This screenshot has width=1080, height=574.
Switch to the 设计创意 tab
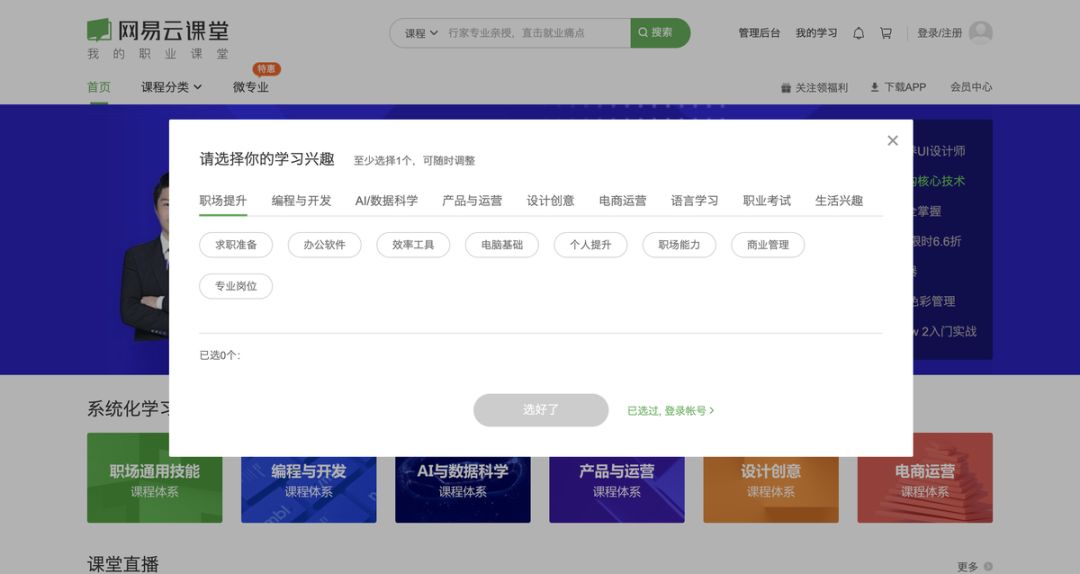(x=550, y=201)
